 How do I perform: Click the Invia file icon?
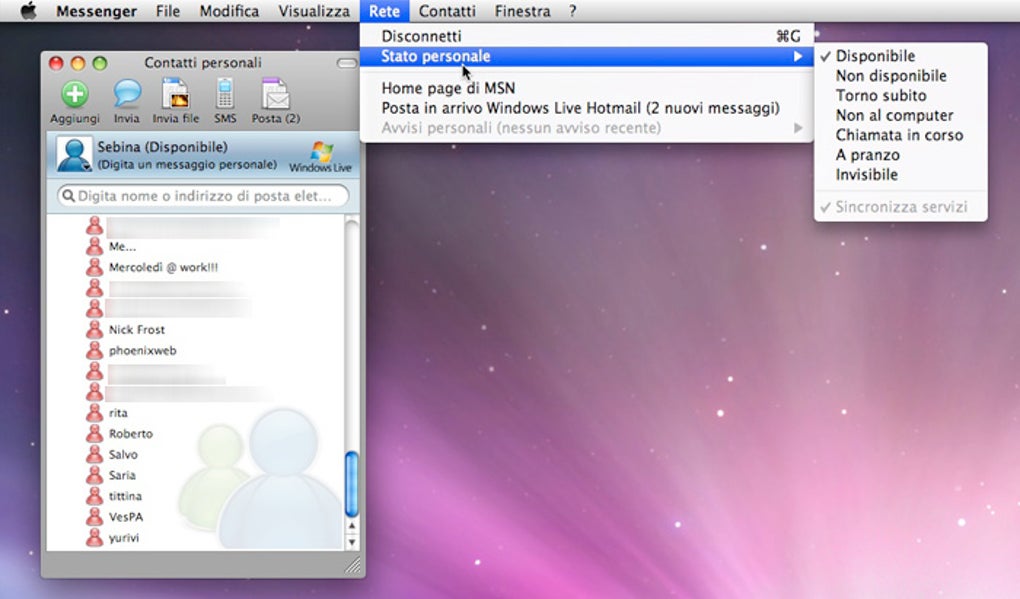pyautogui.click(x=176, y=94)
